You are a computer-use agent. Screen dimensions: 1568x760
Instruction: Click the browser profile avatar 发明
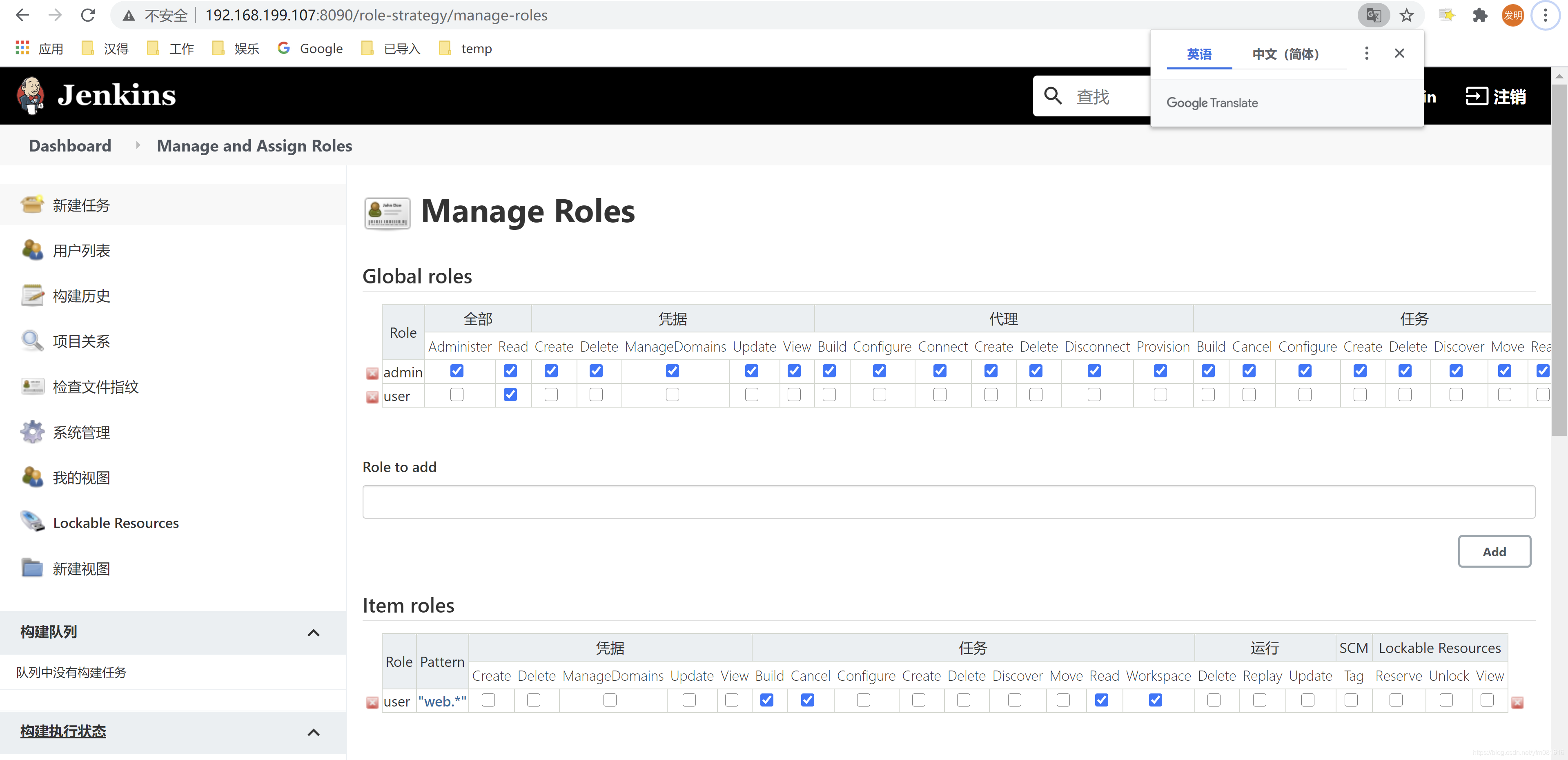[1512, 15]
